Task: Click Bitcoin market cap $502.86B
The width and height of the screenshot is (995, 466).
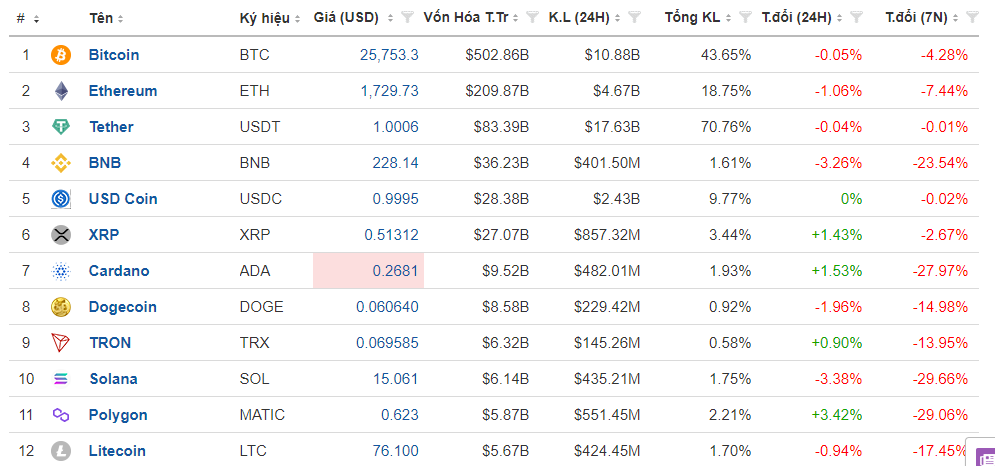Action: (498, 55)
